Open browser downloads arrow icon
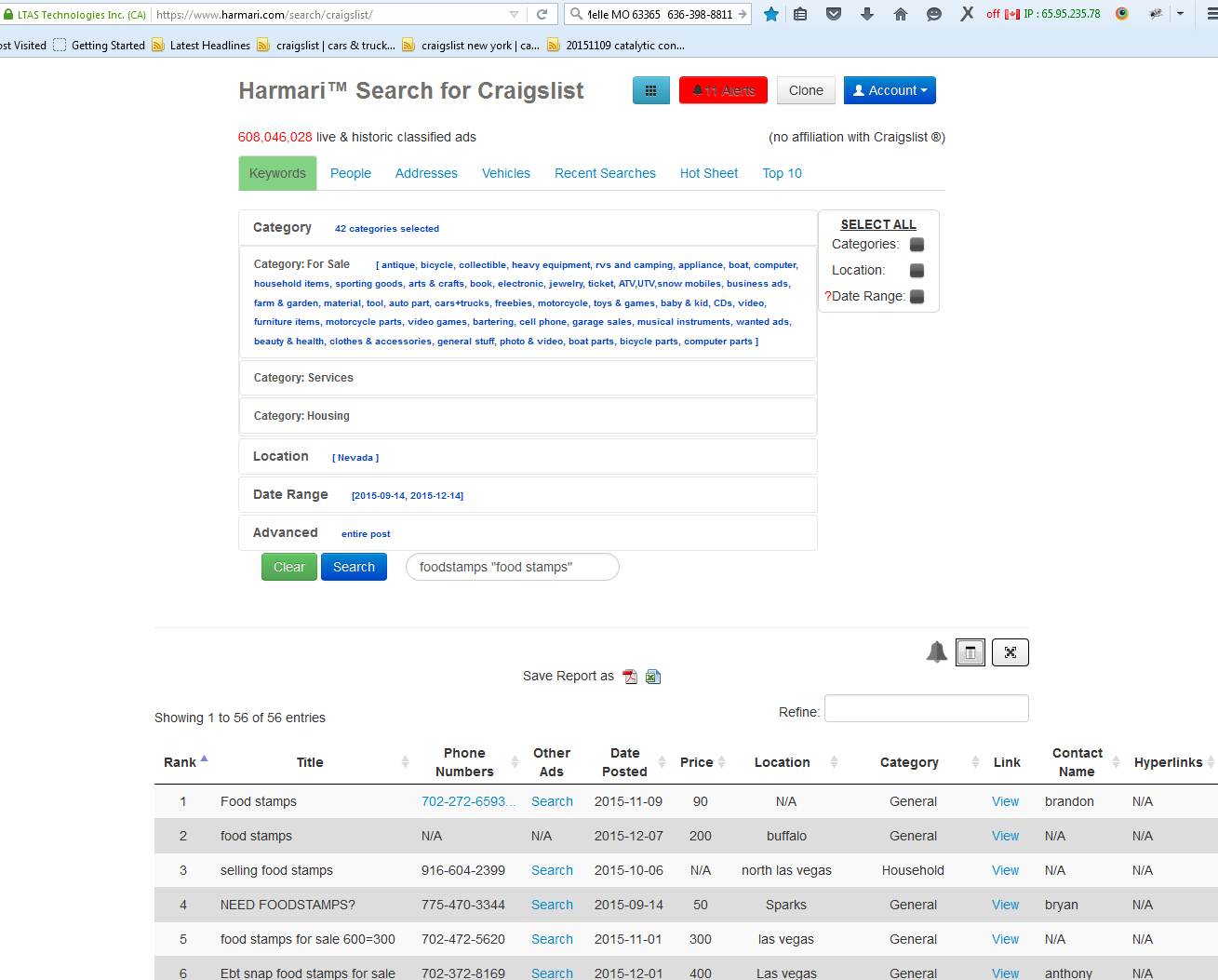1218x980 pixels. click(867, 14)
